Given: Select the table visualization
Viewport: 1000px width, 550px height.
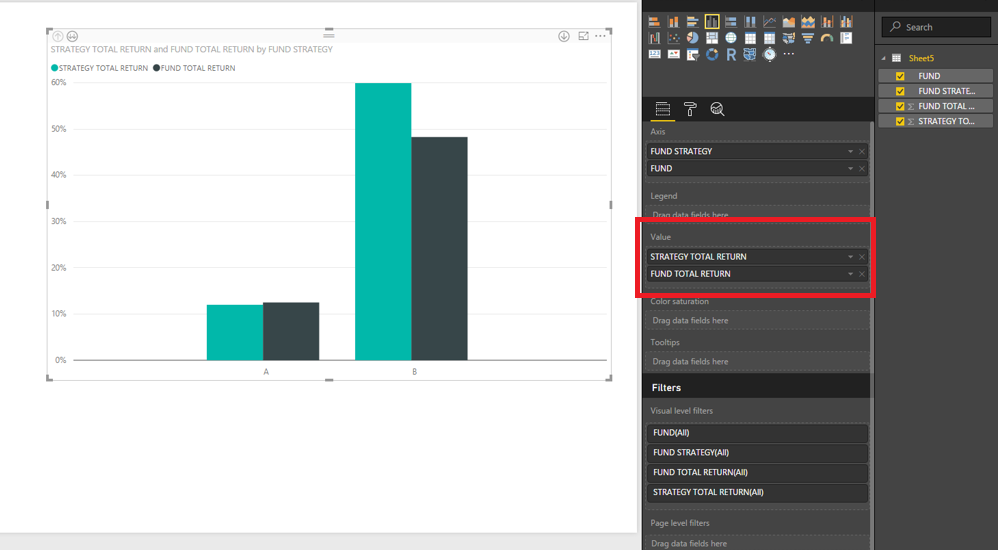Looking at the screenshot, I should click(x=751, y=38).
